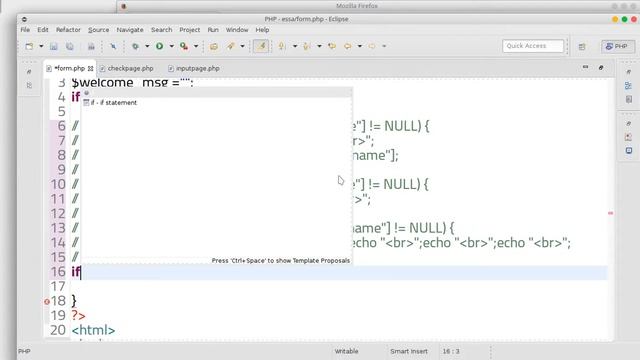This screenshot has width=640, height=360.
Task: Focus the Quick Access search field
Action: [533, 46]
